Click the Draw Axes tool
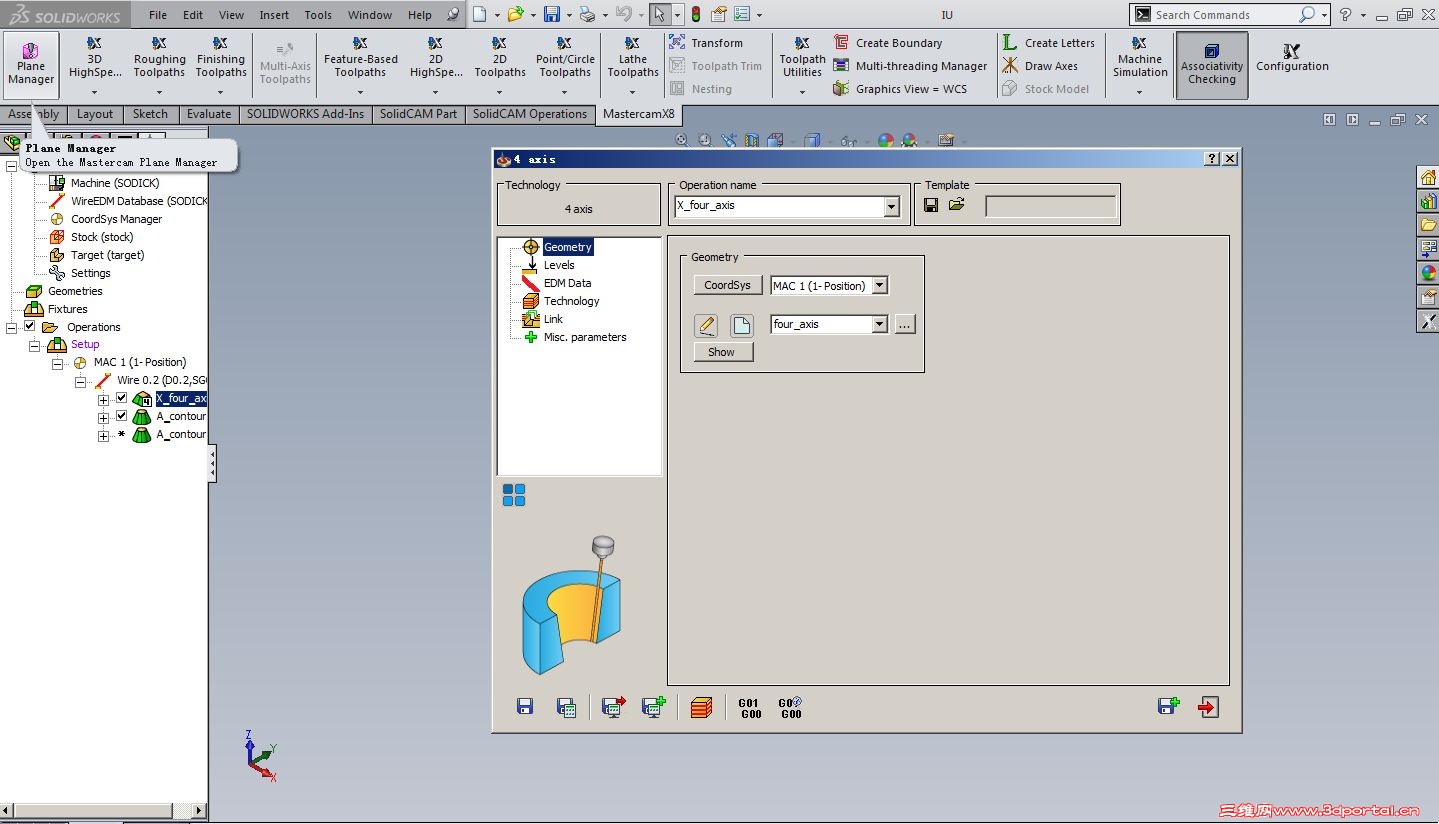 click(x=1040, y=66)
